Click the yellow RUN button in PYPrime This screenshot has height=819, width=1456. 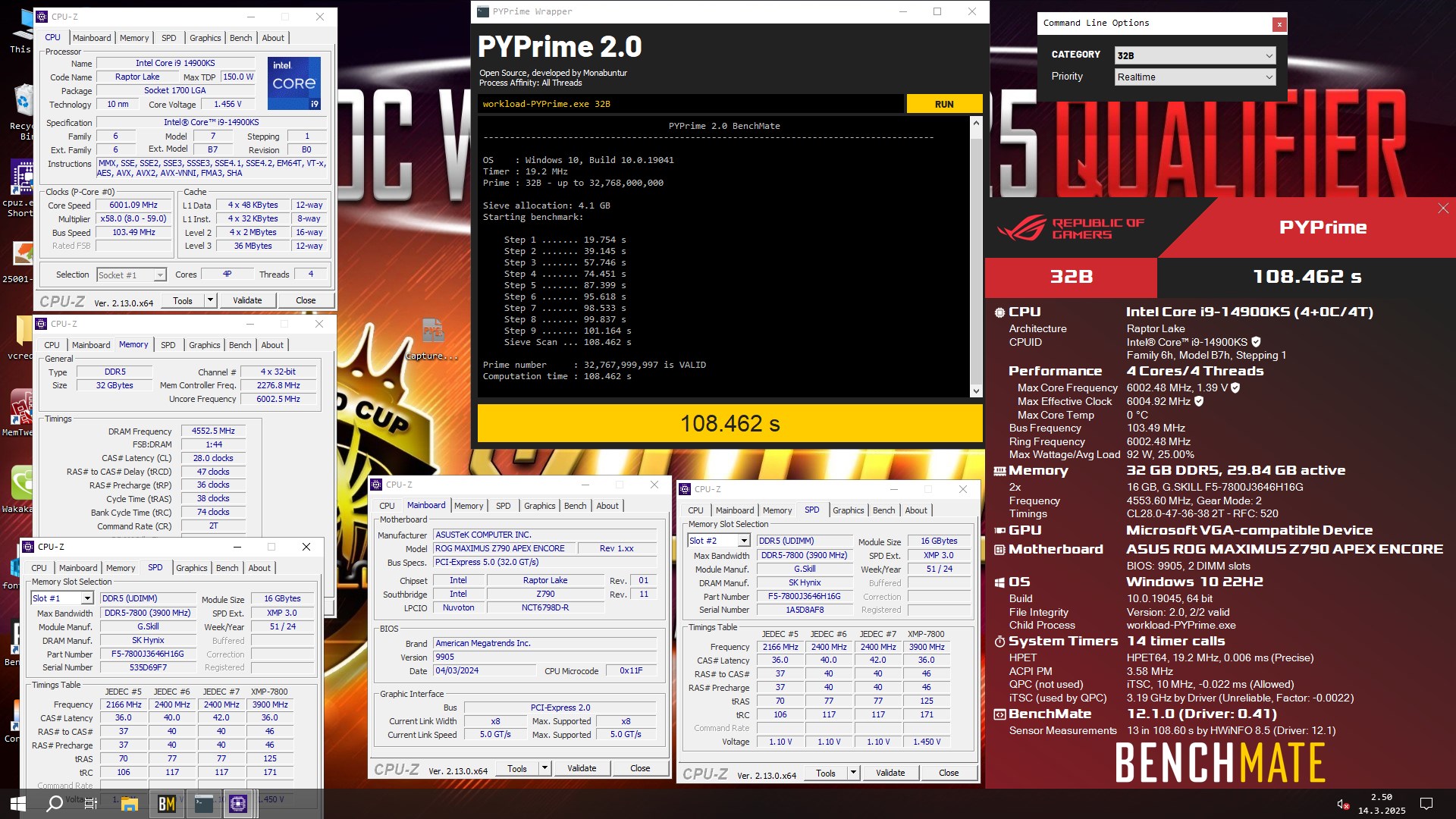[944, 104]
